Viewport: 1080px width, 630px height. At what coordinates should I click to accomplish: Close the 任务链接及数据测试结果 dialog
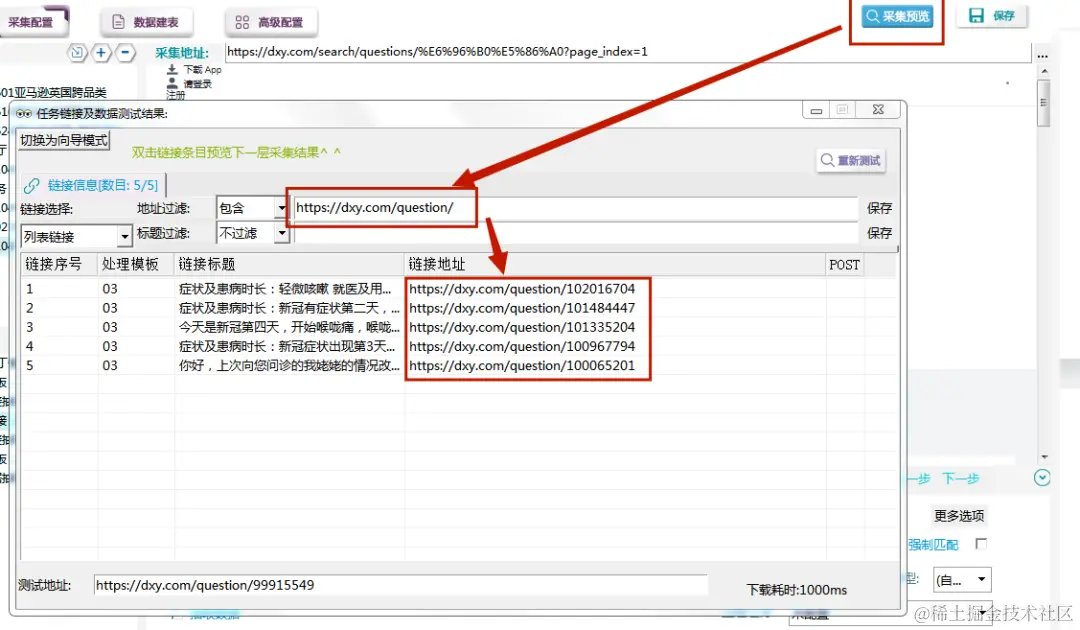pyautogui.click(x=878, y=109)
